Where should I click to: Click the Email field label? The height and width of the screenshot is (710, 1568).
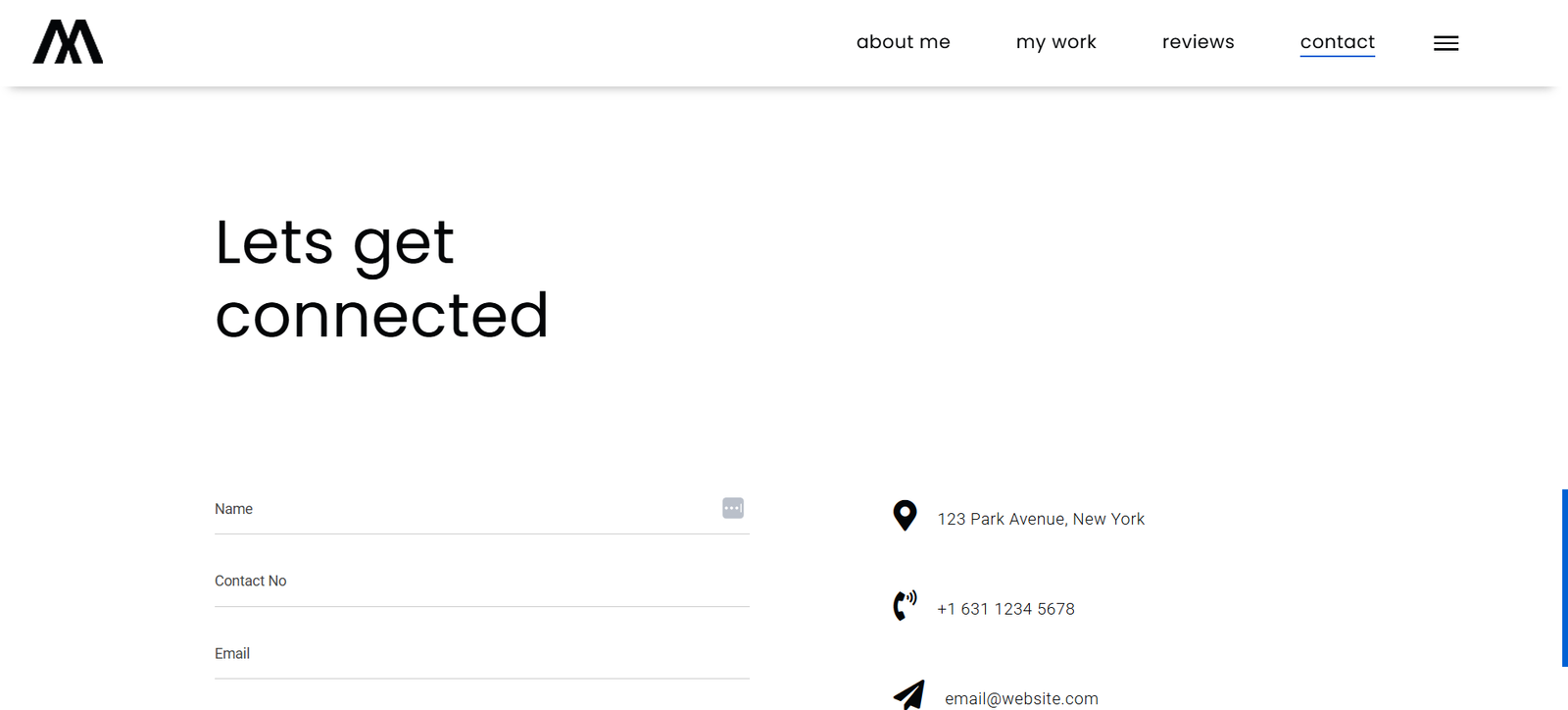point(232,654)
